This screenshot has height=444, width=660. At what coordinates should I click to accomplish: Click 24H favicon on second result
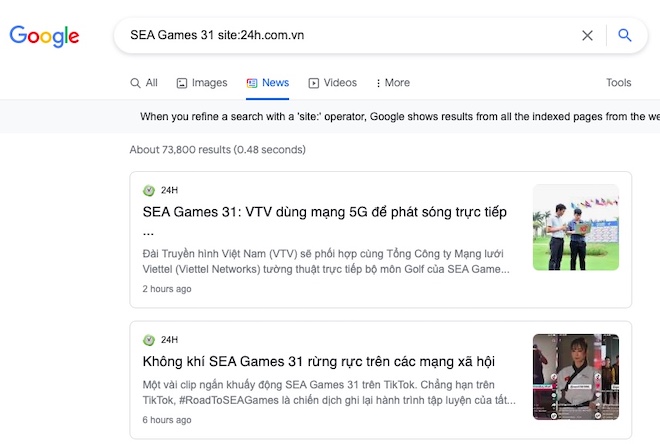pos(149,340)
